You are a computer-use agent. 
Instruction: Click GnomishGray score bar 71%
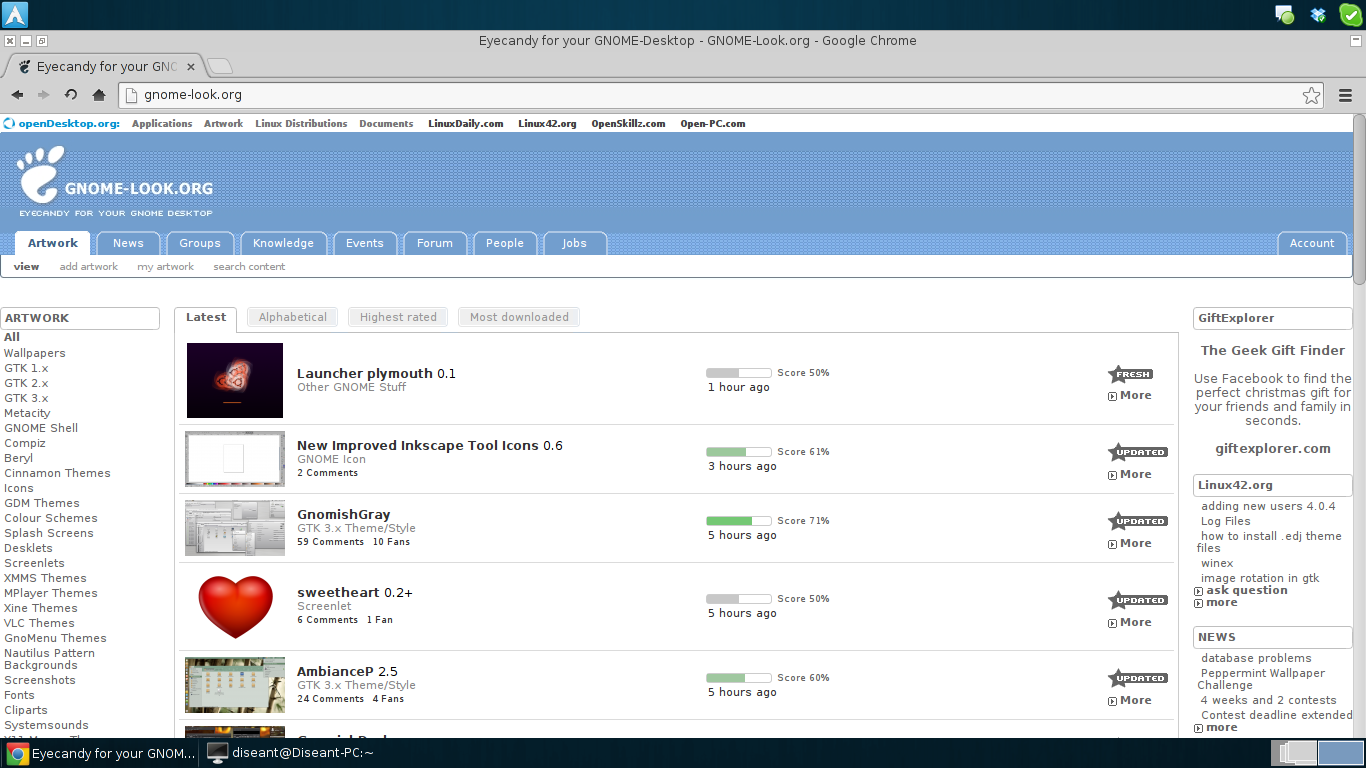738,521
